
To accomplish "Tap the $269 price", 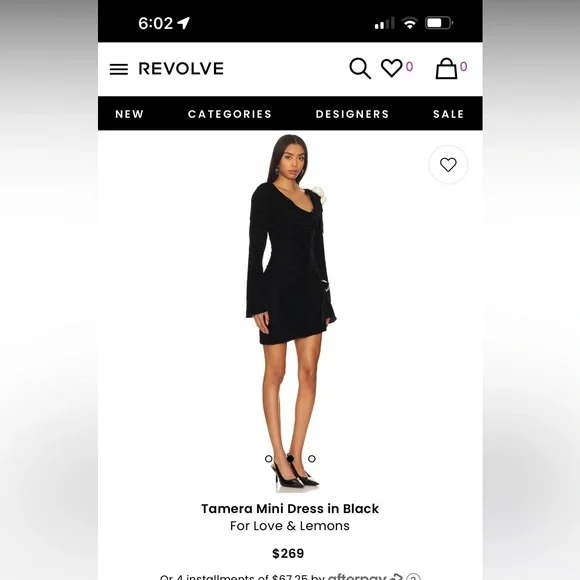I will click(288, 553).
